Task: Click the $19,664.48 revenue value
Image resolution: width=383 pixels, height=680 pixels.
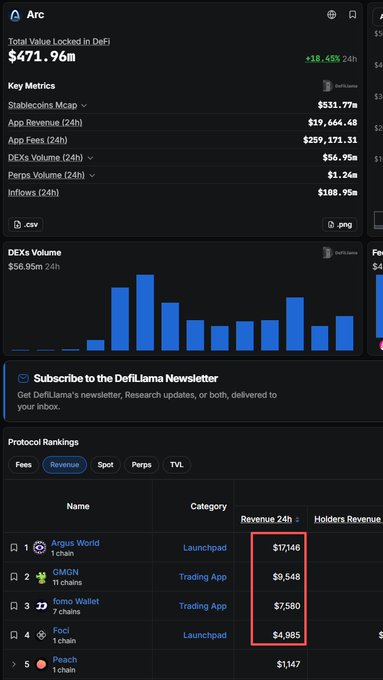Action: click(x=333, y=123)
